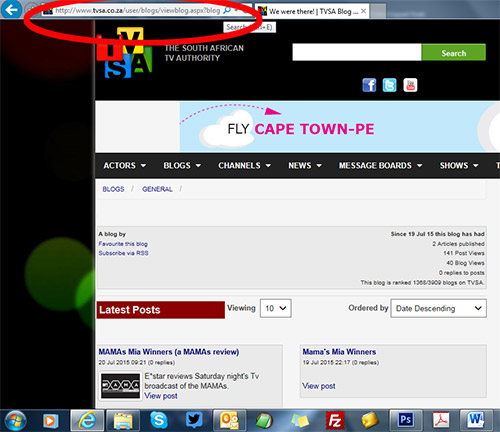
Task: Click View post under E*star review
Action: (161, 396)
